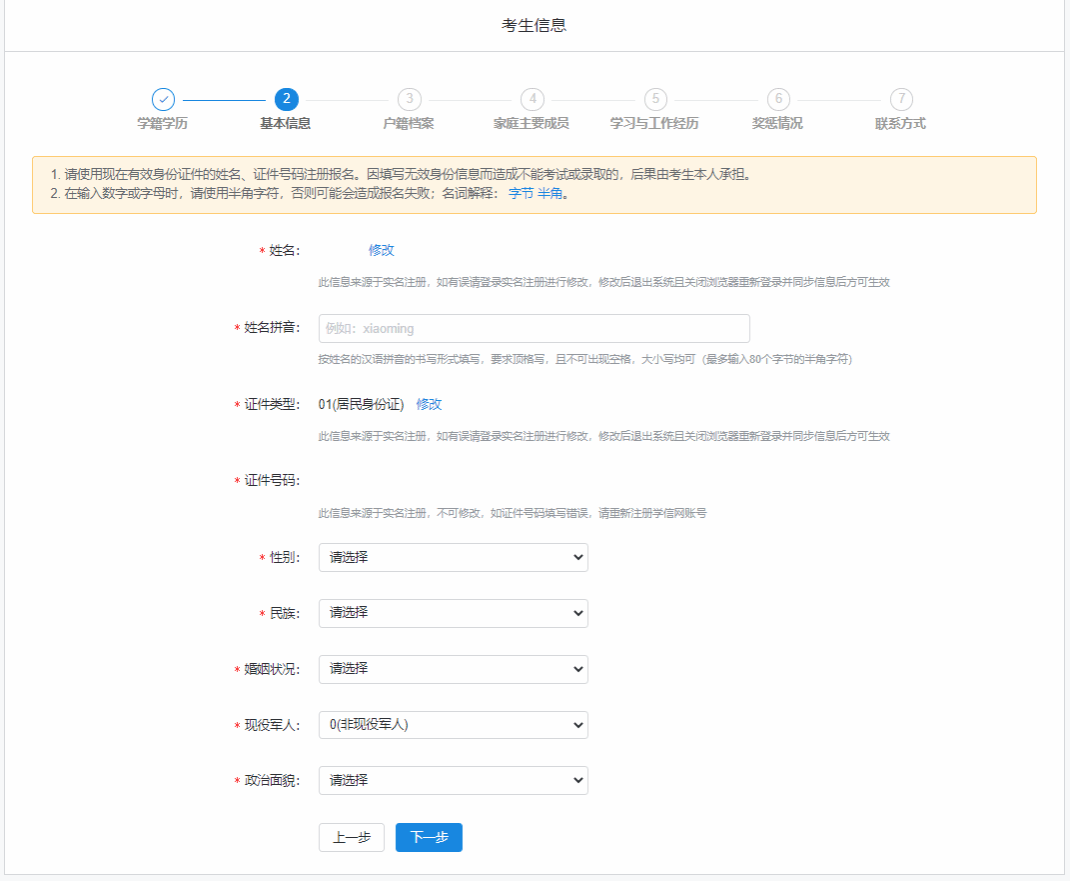Select step 4 家庭主要成员 circle
This screenshot has width=1070, height=881.
tap(532, 99)
